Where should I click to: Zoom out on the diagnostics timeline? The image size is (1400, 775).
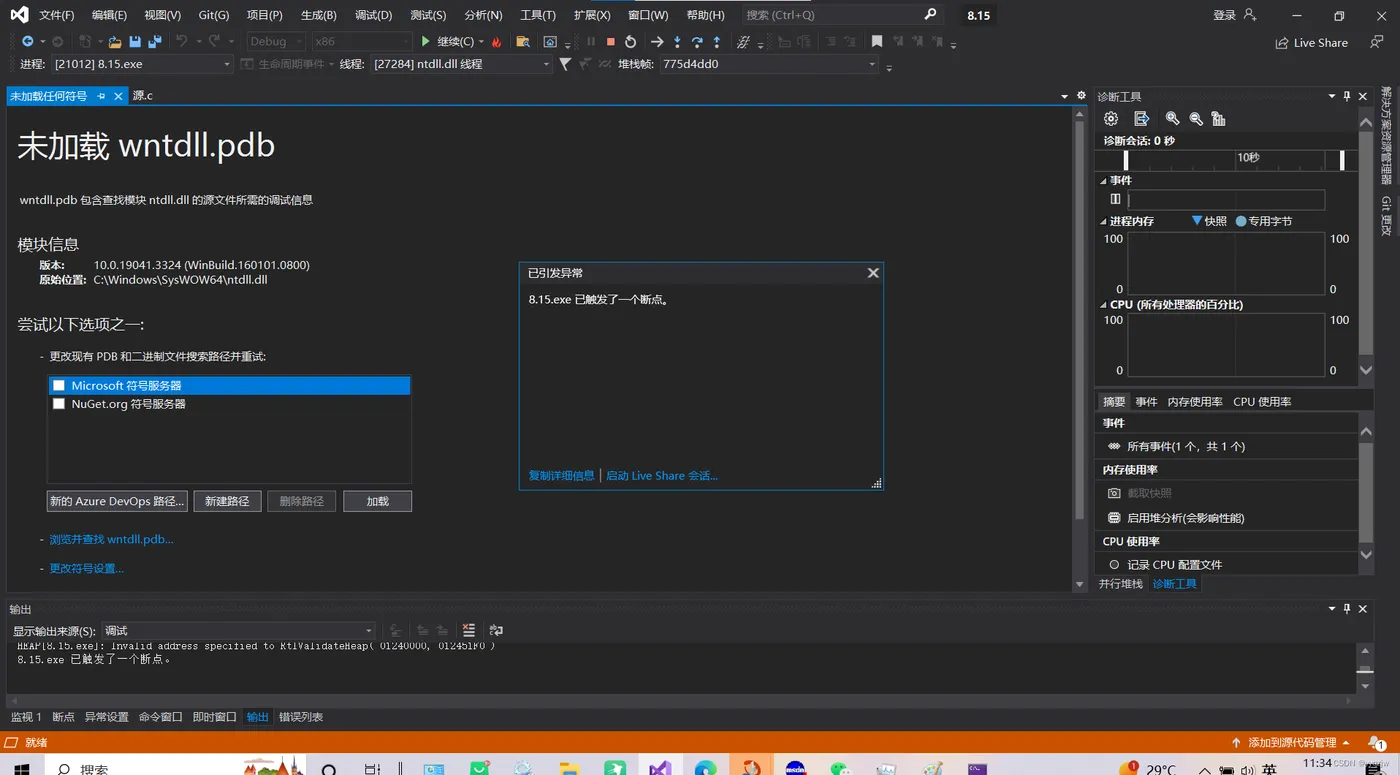click(1196, 119)
